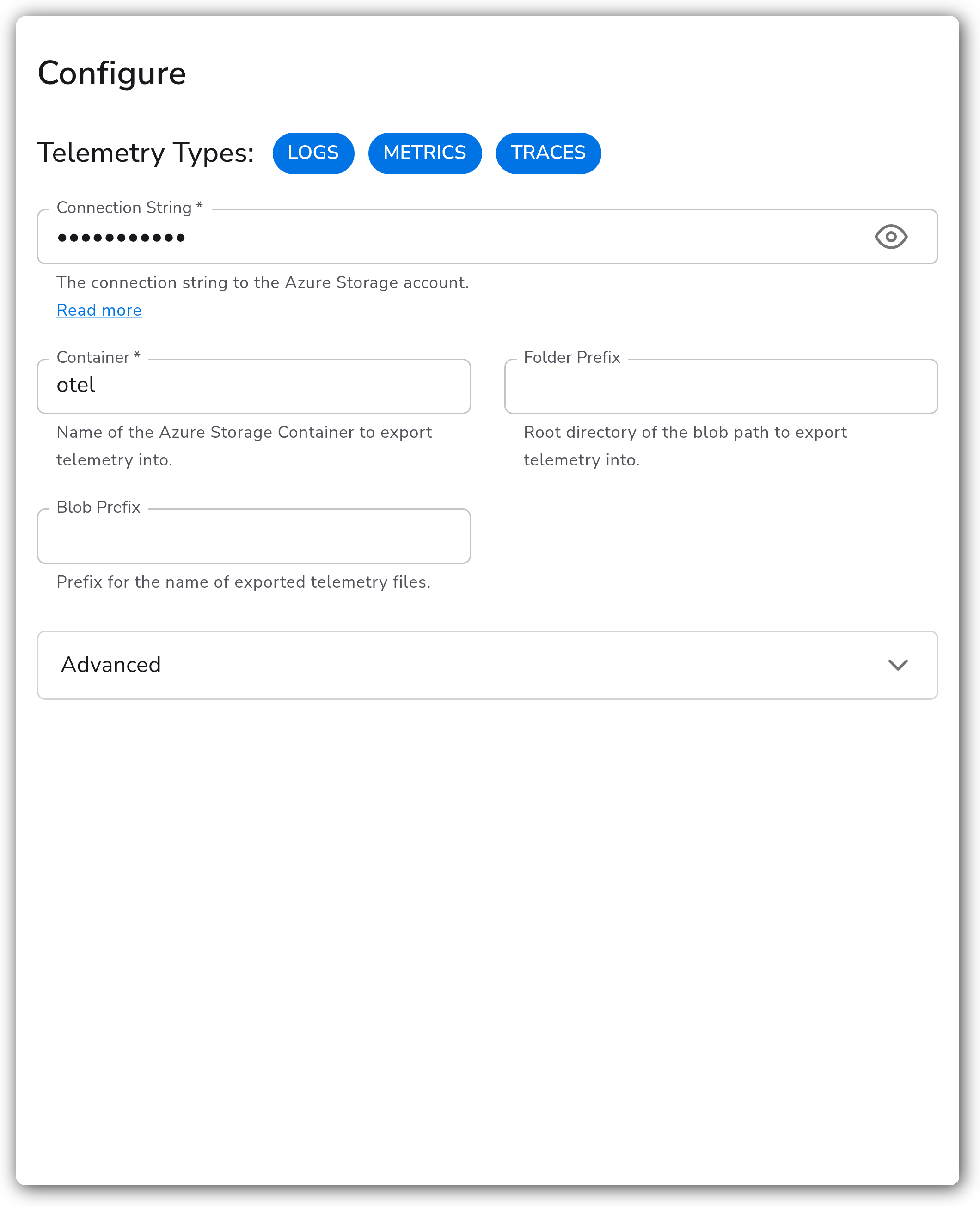Expand the Advanced section chevron

[x=898, y=665]
